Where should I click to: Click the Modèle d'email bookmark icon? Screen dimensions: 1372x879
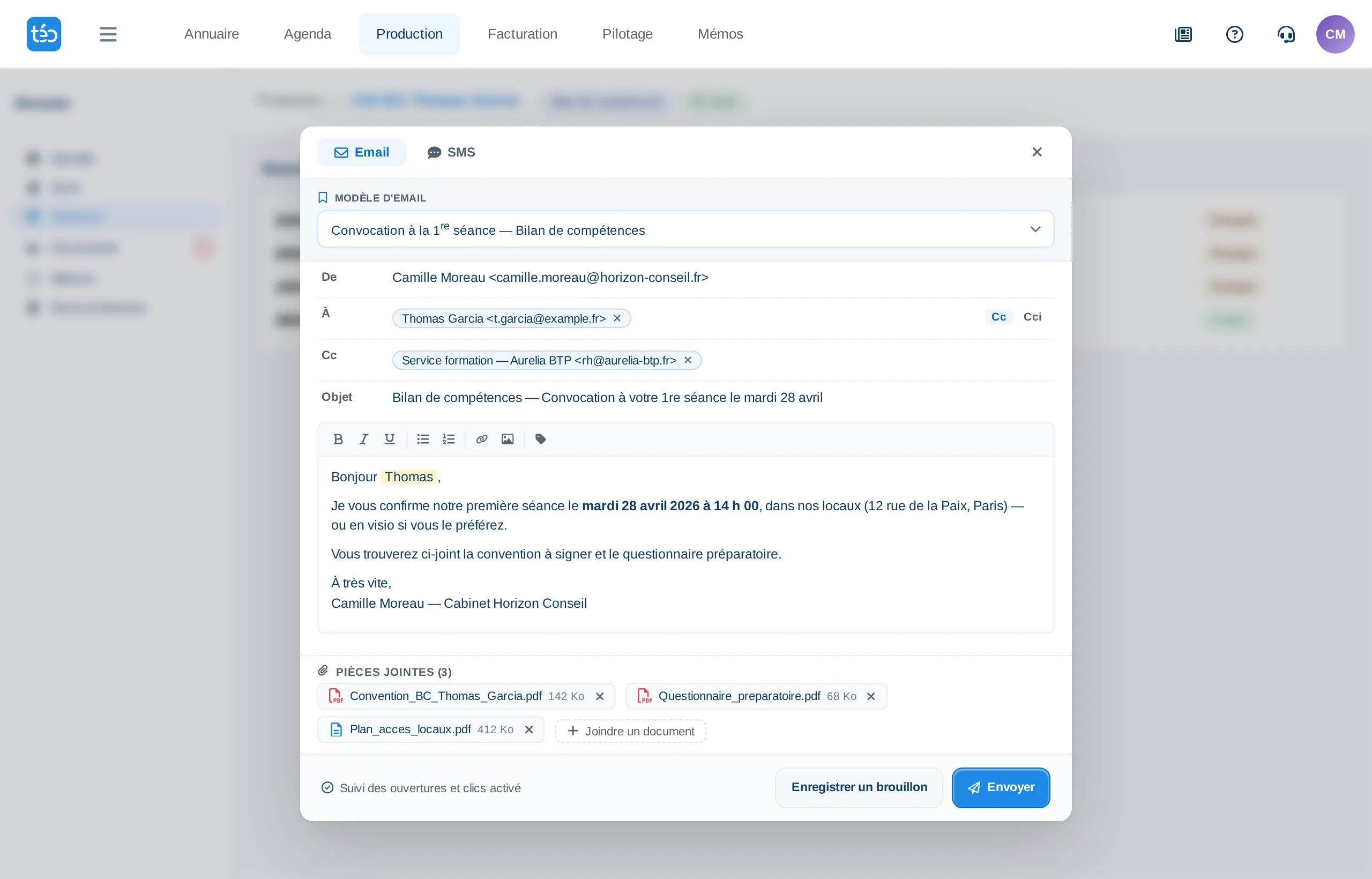click(323, 197)
